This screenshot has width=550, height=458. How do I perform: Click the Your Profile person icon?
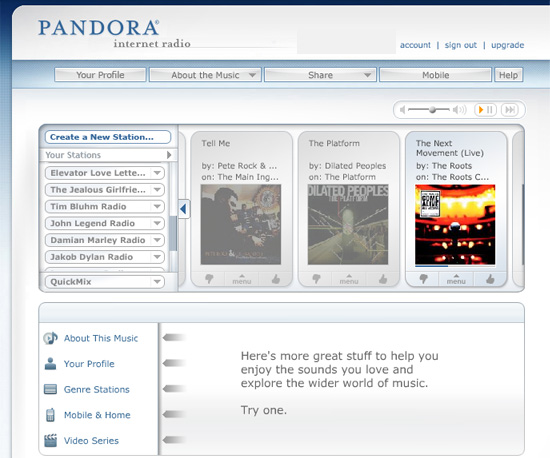50,364
